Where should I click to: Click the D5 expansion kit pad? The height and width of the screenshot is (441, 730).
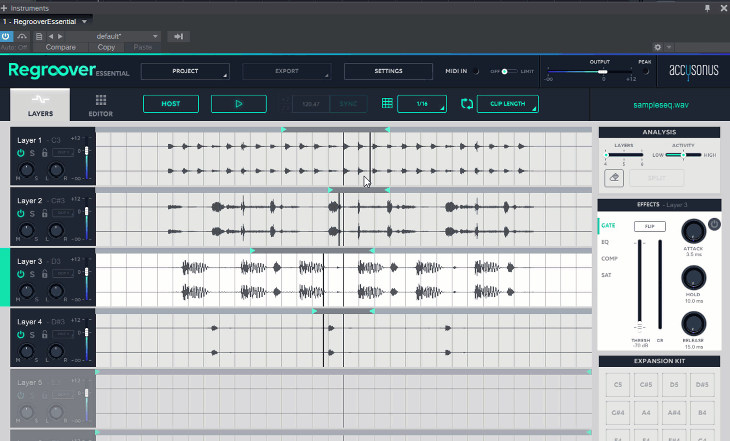click(x=674, y=385)
